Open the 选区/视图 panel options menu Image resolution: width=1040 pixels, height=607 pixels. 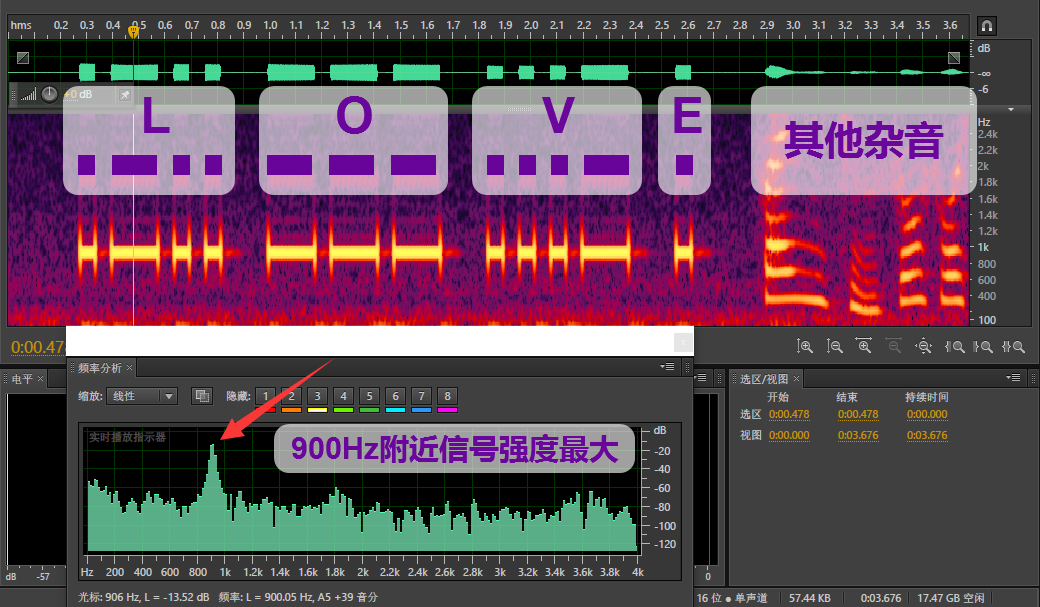click(1016, 378)
